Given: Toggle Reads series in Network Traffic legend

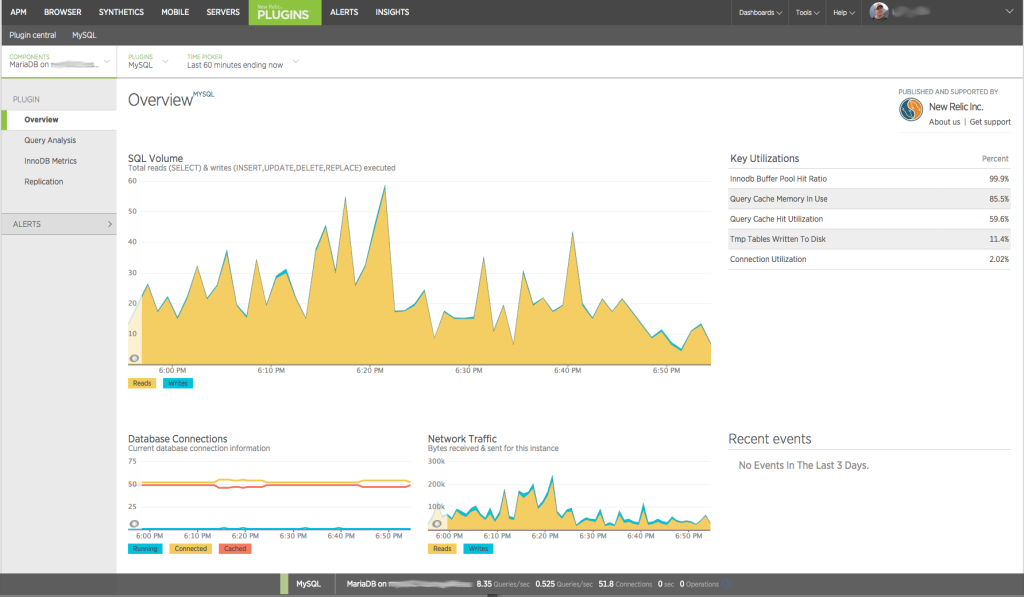Looking at the screenshot, I should coord(442,549).
